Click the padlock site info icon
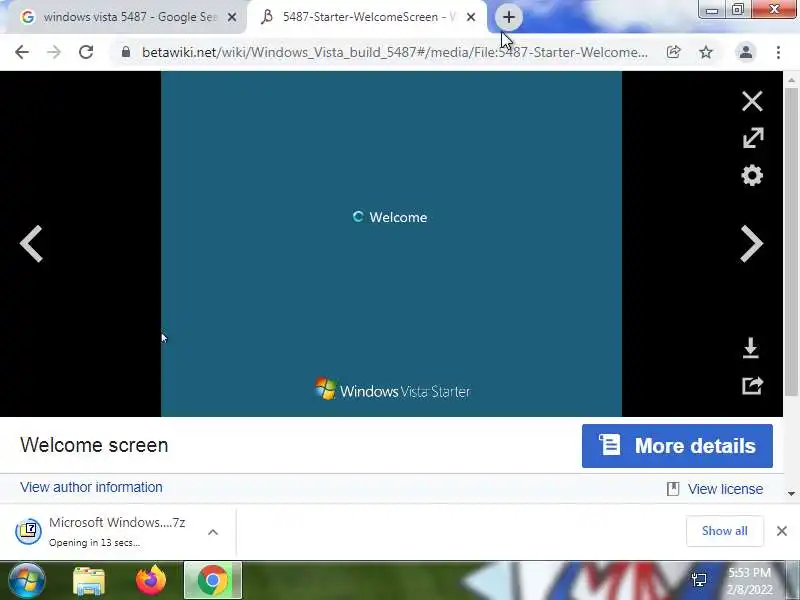 click(x=126, y=52)
